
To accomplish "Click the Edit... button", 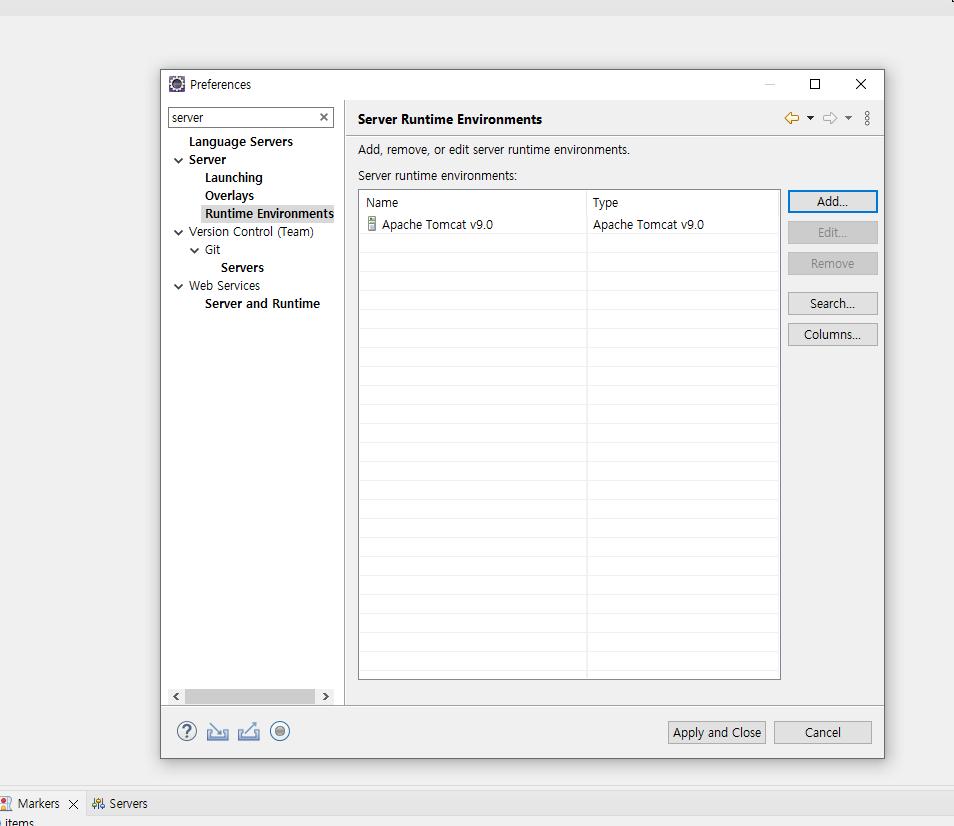I will 832,232.
